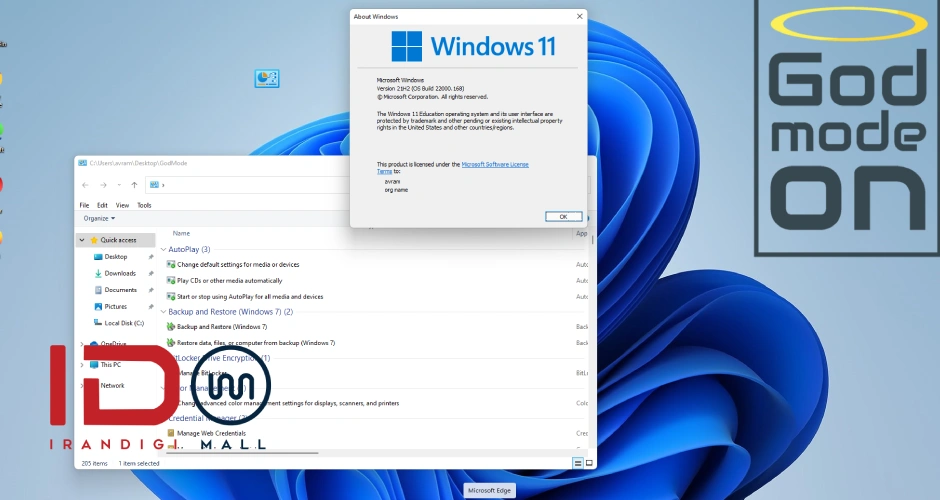Image resolution: width=940 pixels, height=500 pixels.
Task: Open the Organize dropdown
Action: pyautogui.click(x=99, y=218)
